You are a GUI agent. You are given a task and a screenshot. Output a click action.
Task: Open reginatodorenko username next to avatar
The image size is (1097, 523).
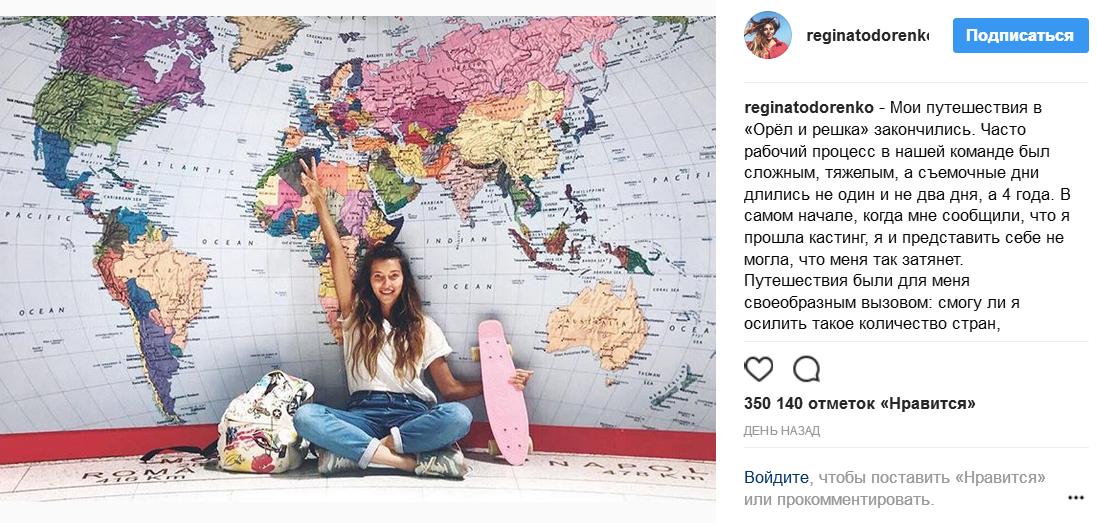coord(868,36)
